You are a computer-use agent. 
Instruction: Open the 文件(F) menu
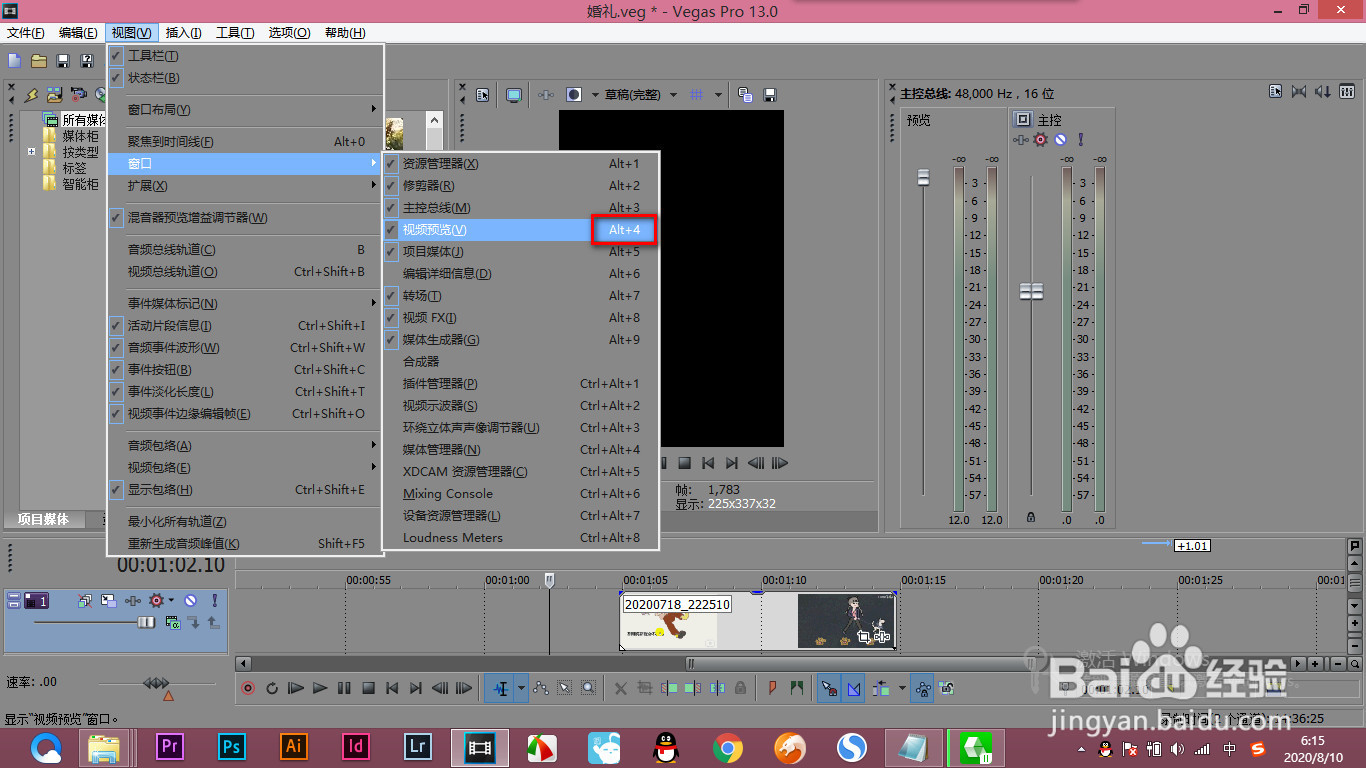[25, 33]
